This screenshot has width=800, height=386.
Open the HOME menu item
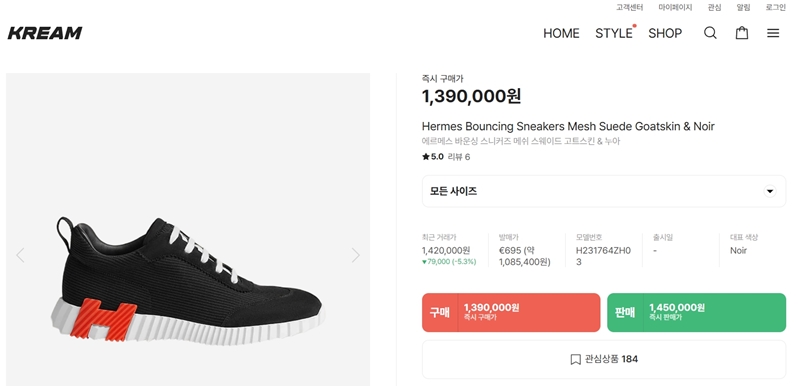coord(561,33)
